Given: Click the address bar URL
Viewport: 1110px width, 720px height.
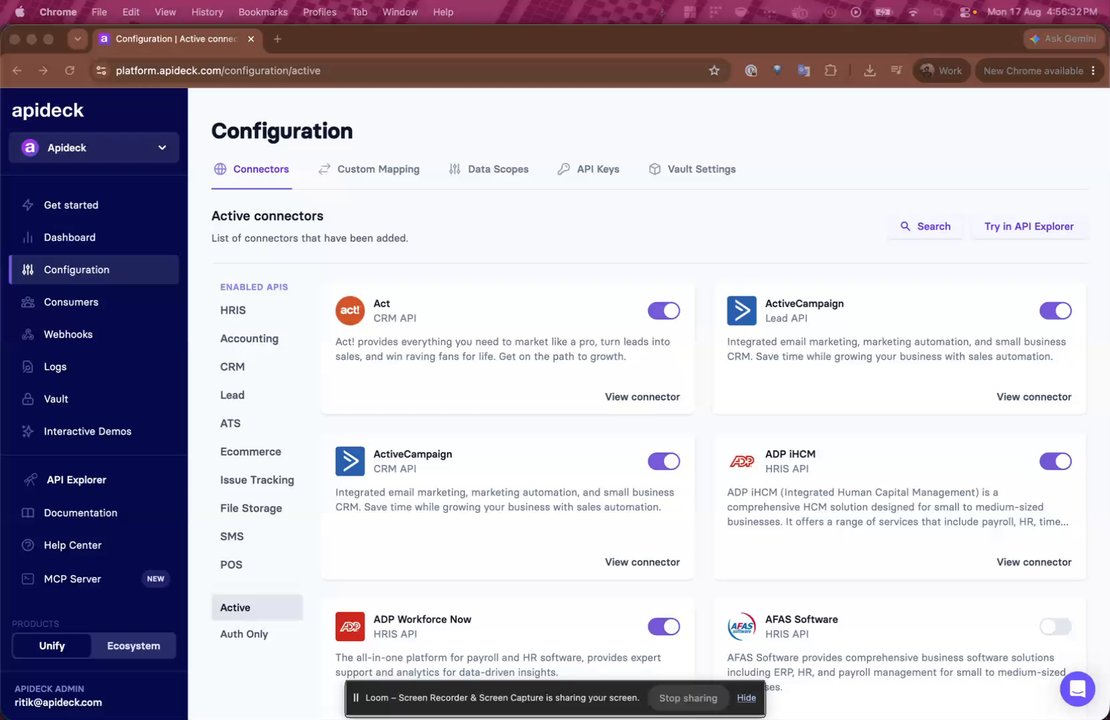Looking at the screenshot, I should click(218, 71).
